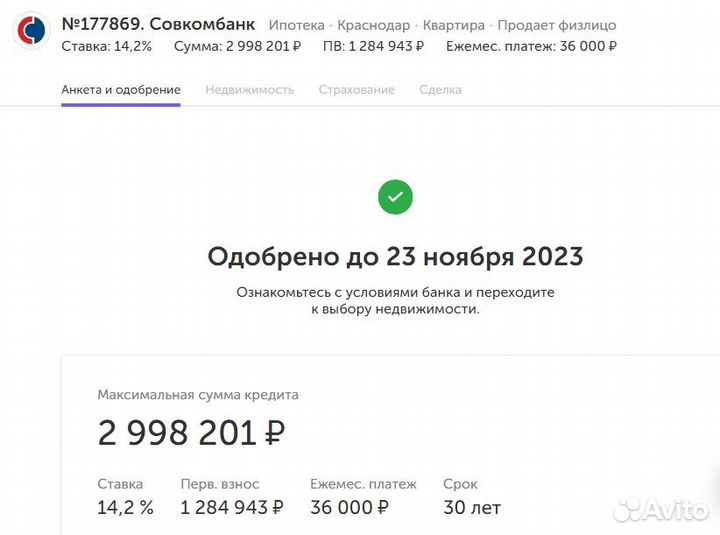Switch to the Недвижимость tab

pyautogui.click(x=250, y=90)
